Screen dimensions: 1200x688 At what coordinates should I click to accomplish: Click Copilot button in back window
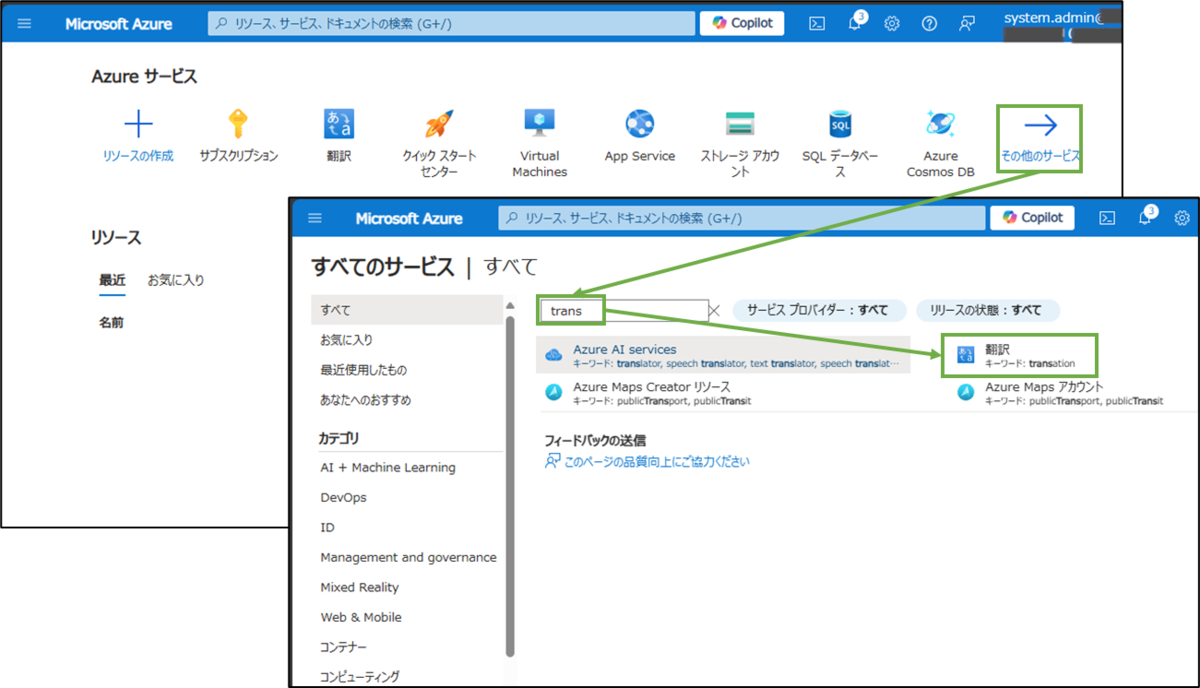[742, 23]
